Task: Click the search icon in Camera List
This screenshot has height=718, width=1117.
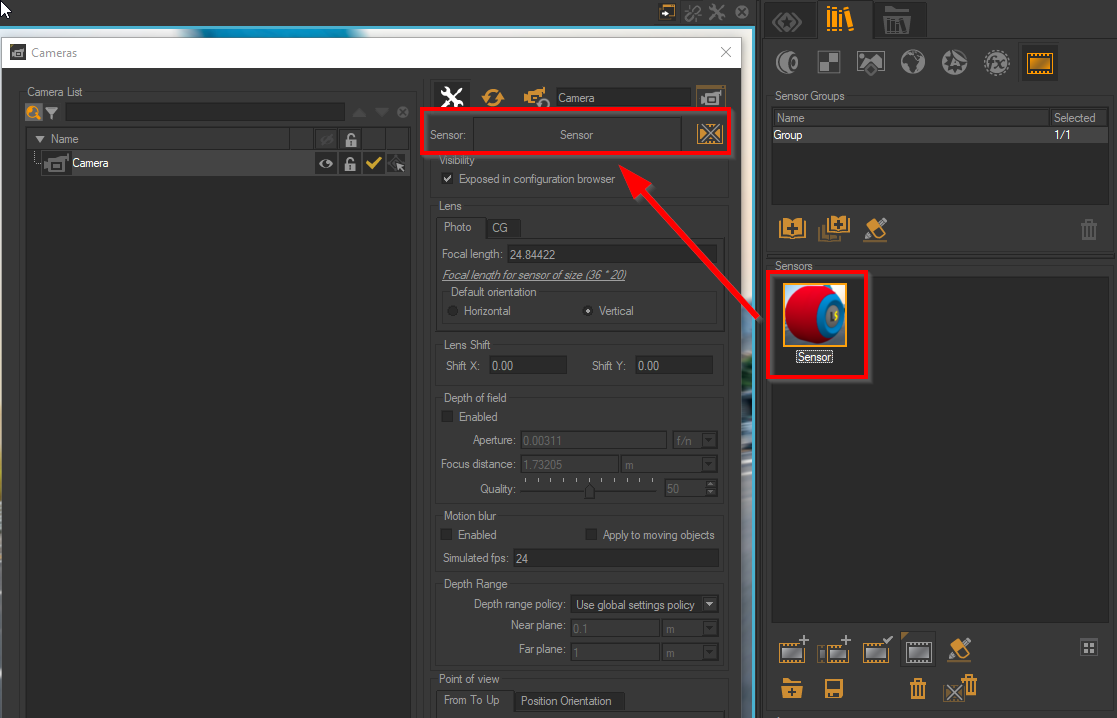Action: [x=33, y=112]
